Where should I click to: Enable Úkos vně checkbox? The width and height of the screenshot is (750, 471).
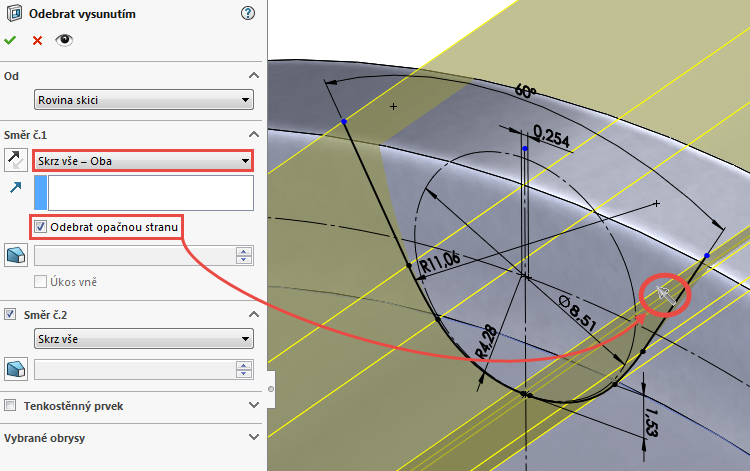(x=41, y=282)
